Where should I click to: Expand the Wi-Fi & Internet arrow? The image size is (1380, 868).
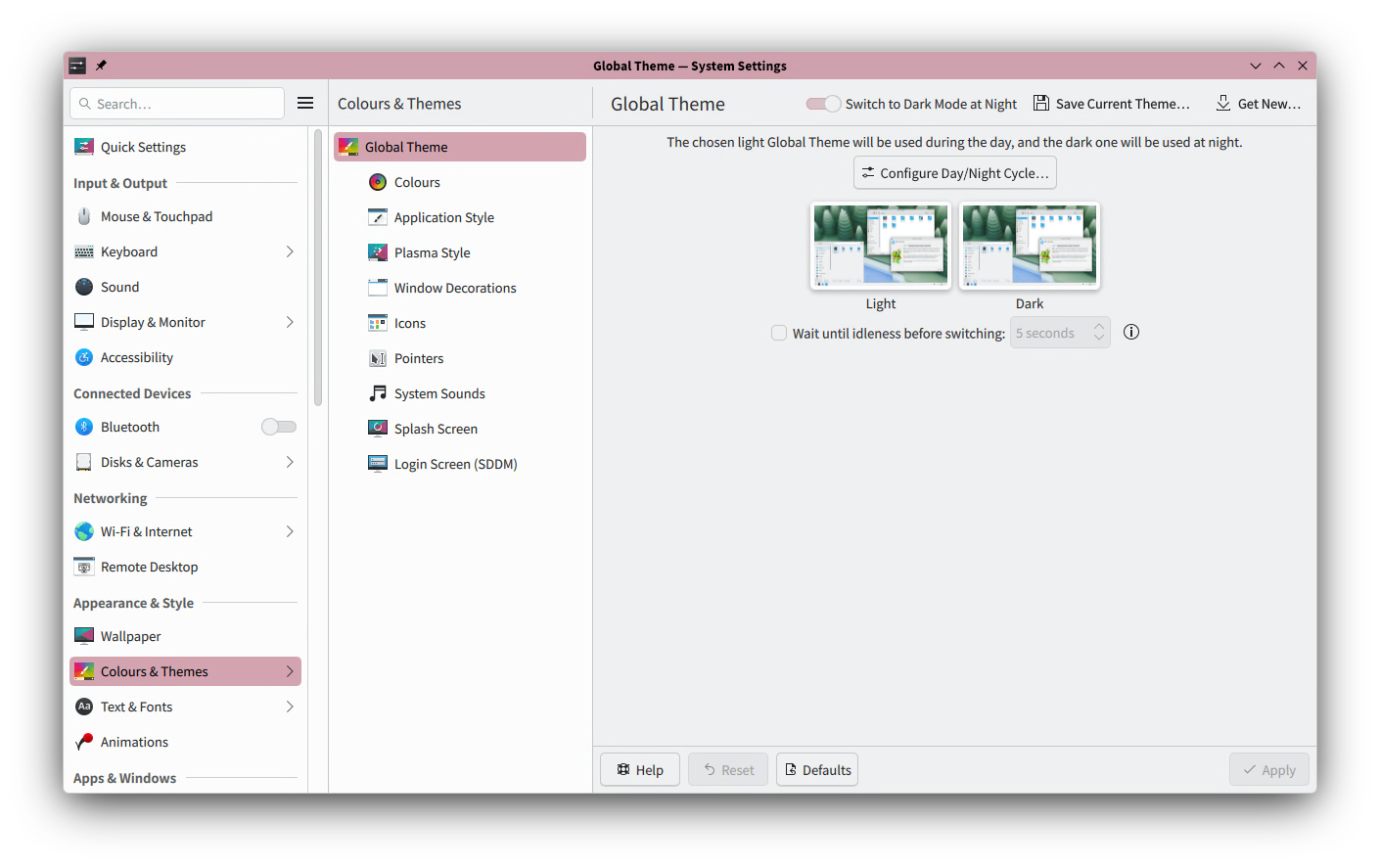pos(290,531)
